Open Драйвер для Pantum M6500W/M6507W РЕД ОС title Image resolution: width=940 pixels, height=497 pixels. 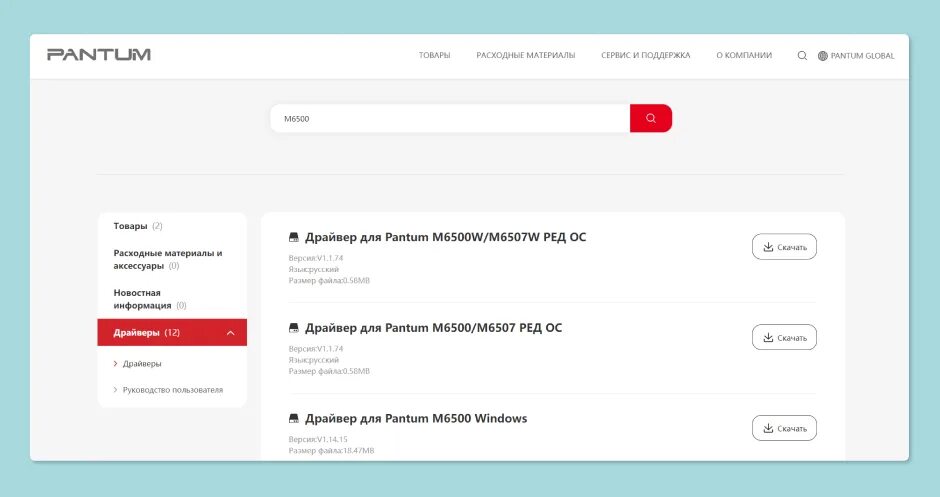tap(445, 237)
